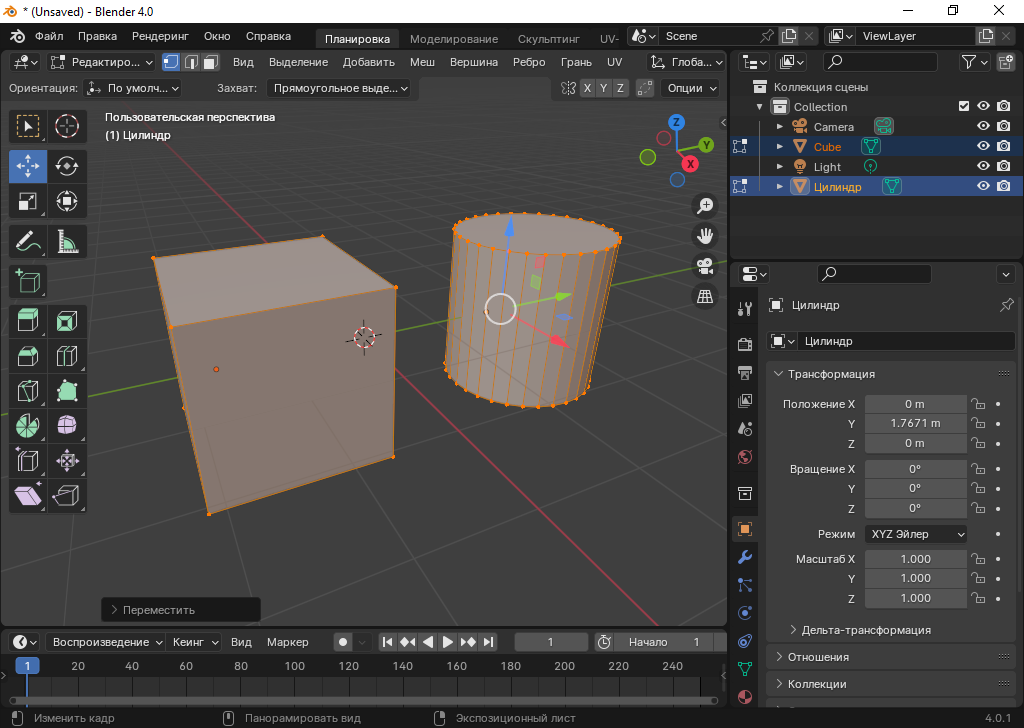Image resolution: width=1024 pixels, height=728 pixels.
Task: Open the XYZ Euler rotation mode dropdown
Action: tap(916, 534)
